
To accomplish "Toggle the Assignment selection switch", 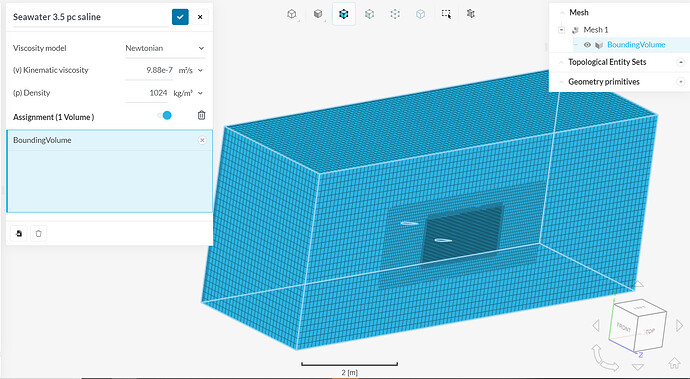I will coord(165,115).
